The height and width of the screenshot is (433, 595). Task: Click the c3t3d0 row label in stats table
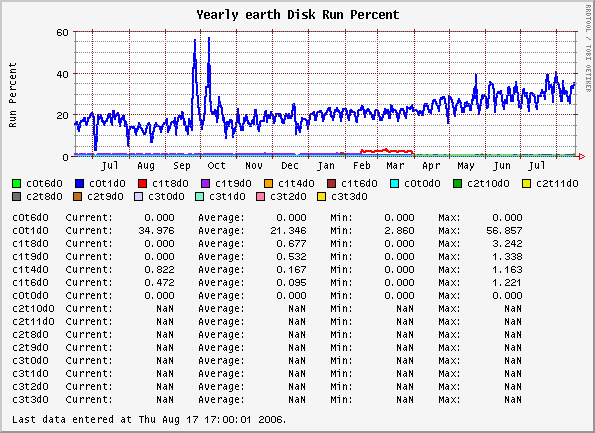tap(31, 399)
